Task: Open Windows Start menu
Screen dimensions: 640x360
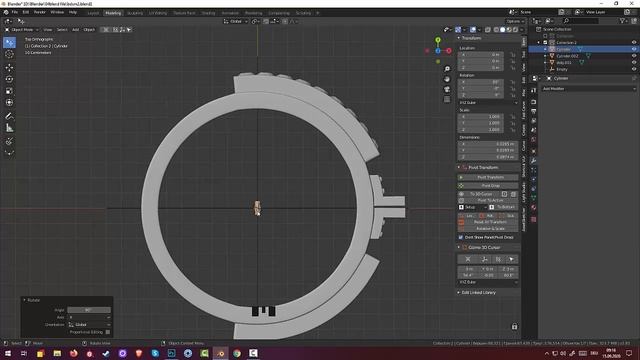Action: (x=8, y=353)
